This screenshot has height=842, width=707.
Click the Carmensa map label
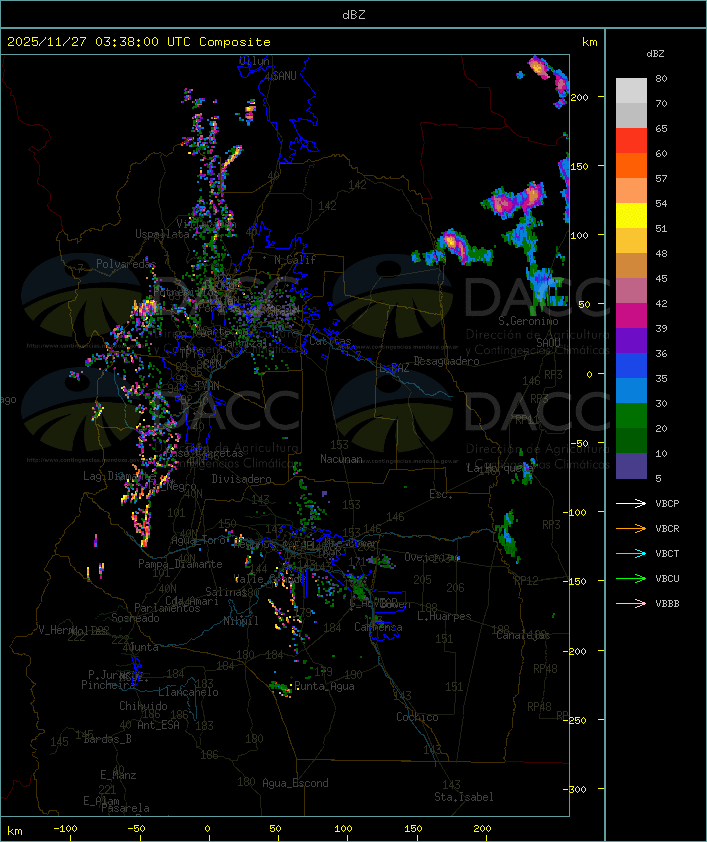click(378, 627)
